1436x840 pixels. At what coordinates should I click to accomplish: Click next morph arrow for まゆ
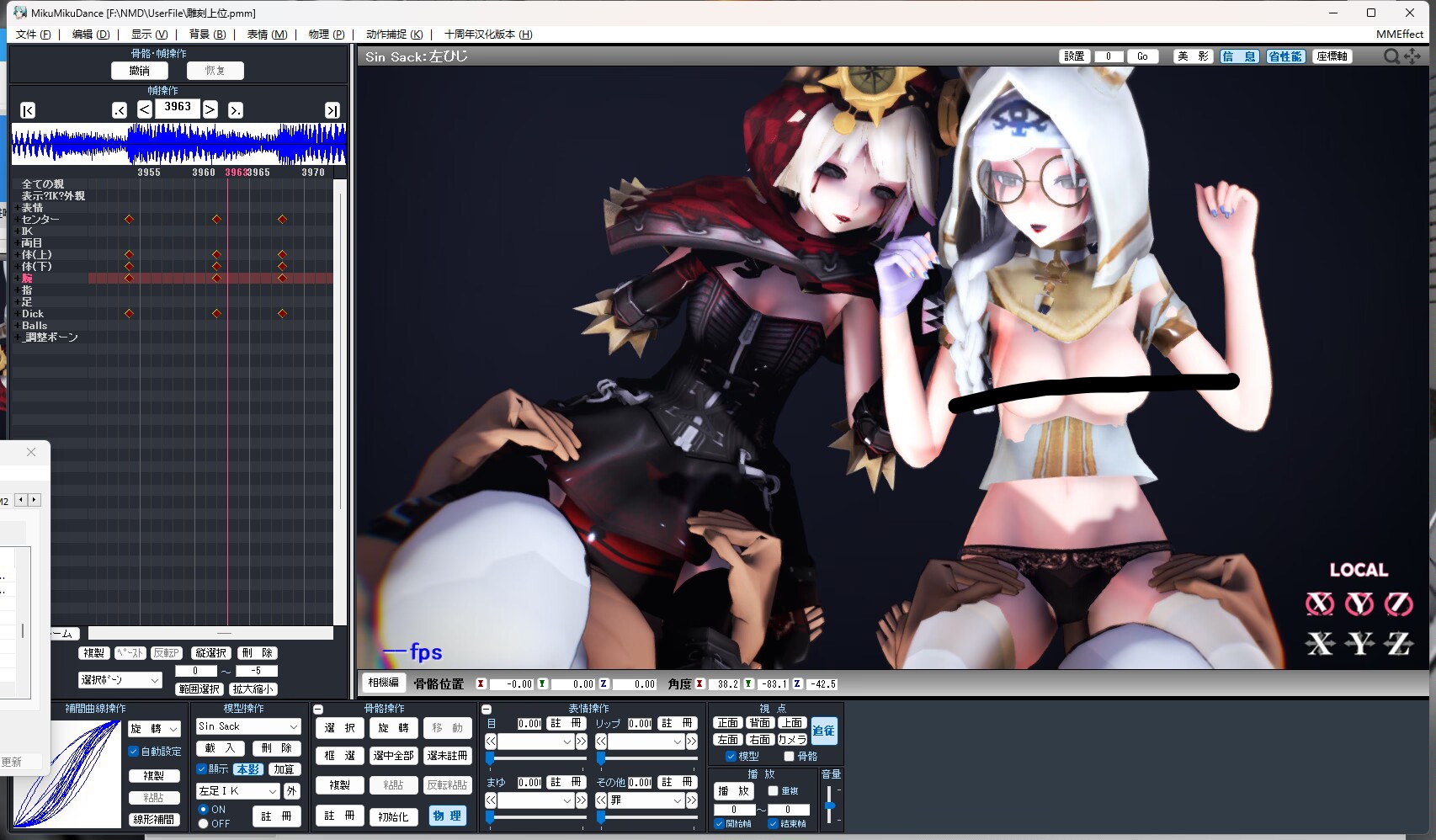point(581,800)
